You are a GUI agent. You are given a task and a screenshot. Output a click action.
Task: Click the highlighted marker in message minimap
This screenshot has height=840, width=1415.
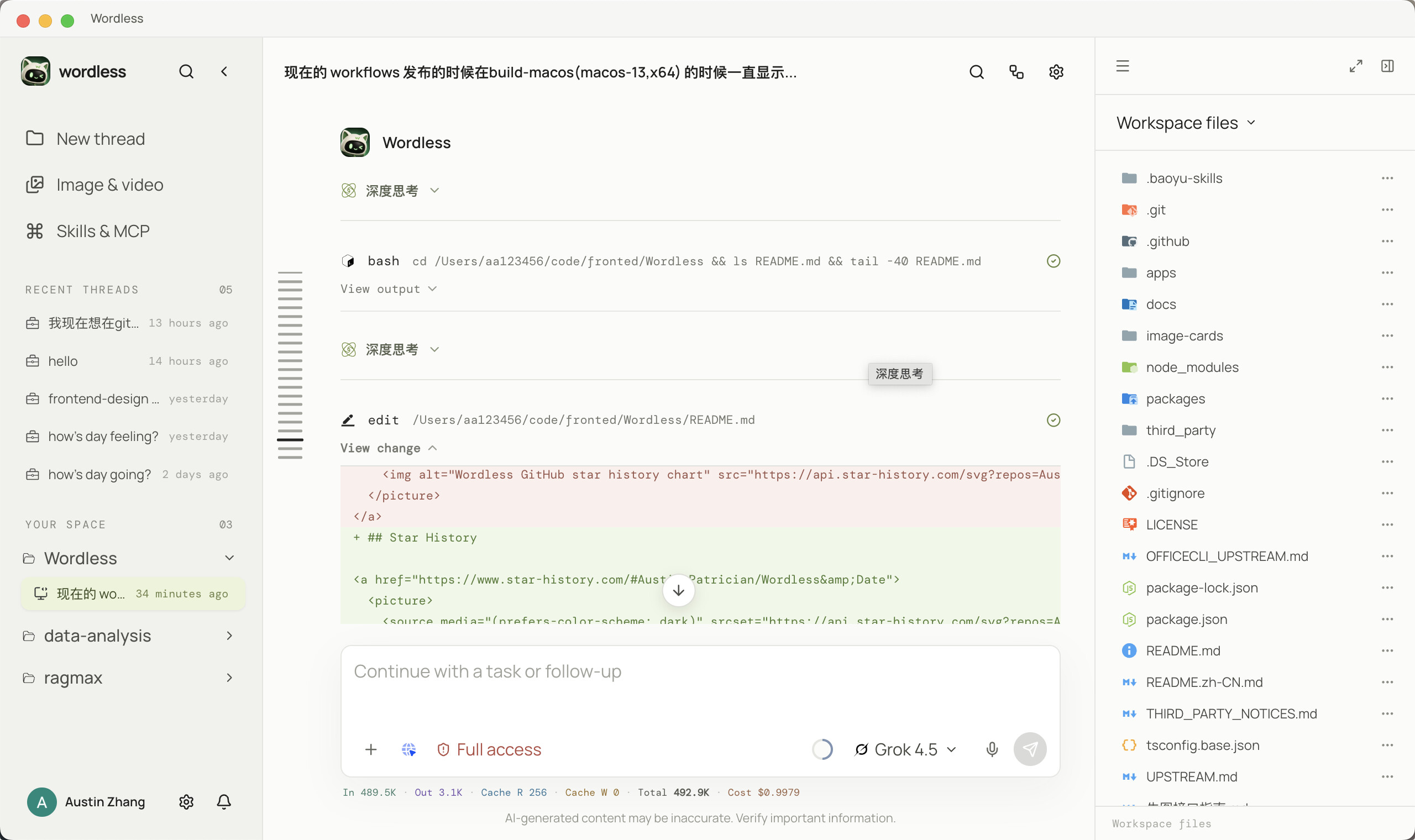click(x=290, y=440)
